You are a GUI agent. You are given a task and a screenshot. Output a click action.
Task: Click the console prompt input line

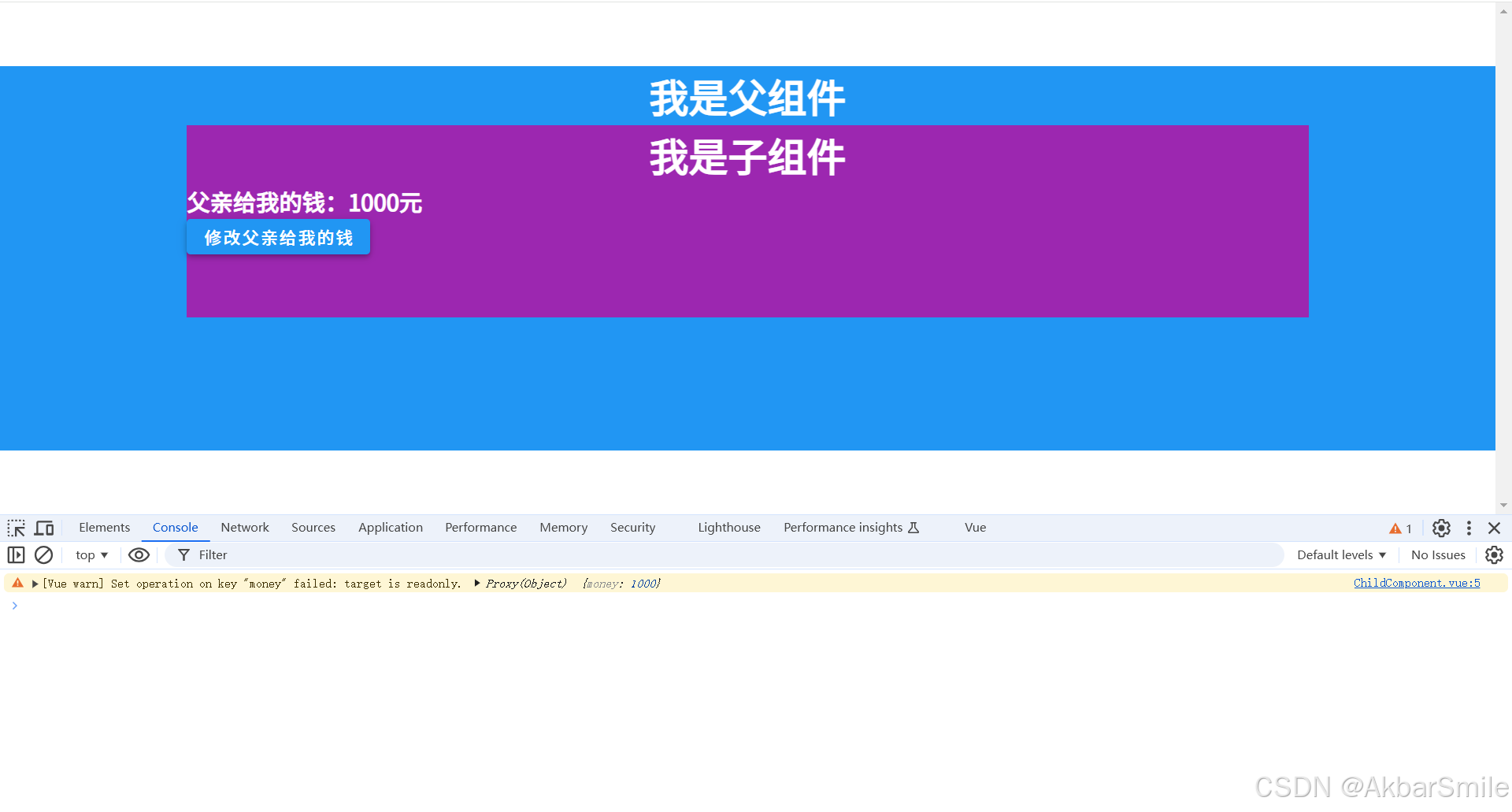756,605
